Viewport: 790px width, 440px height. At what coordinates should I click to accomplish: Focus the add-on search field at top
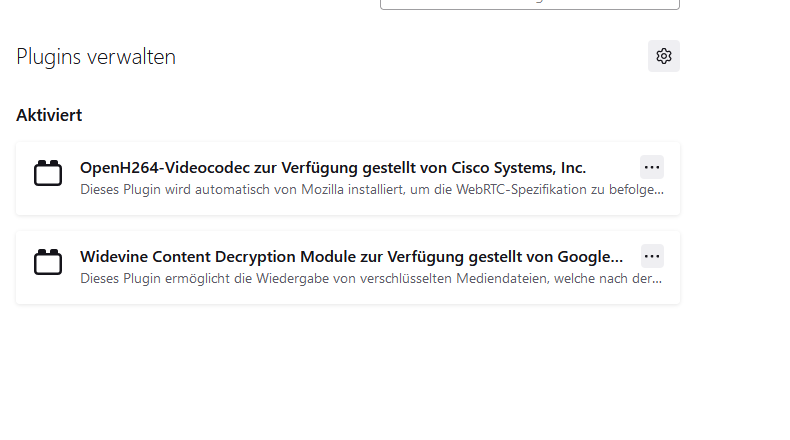529,3
